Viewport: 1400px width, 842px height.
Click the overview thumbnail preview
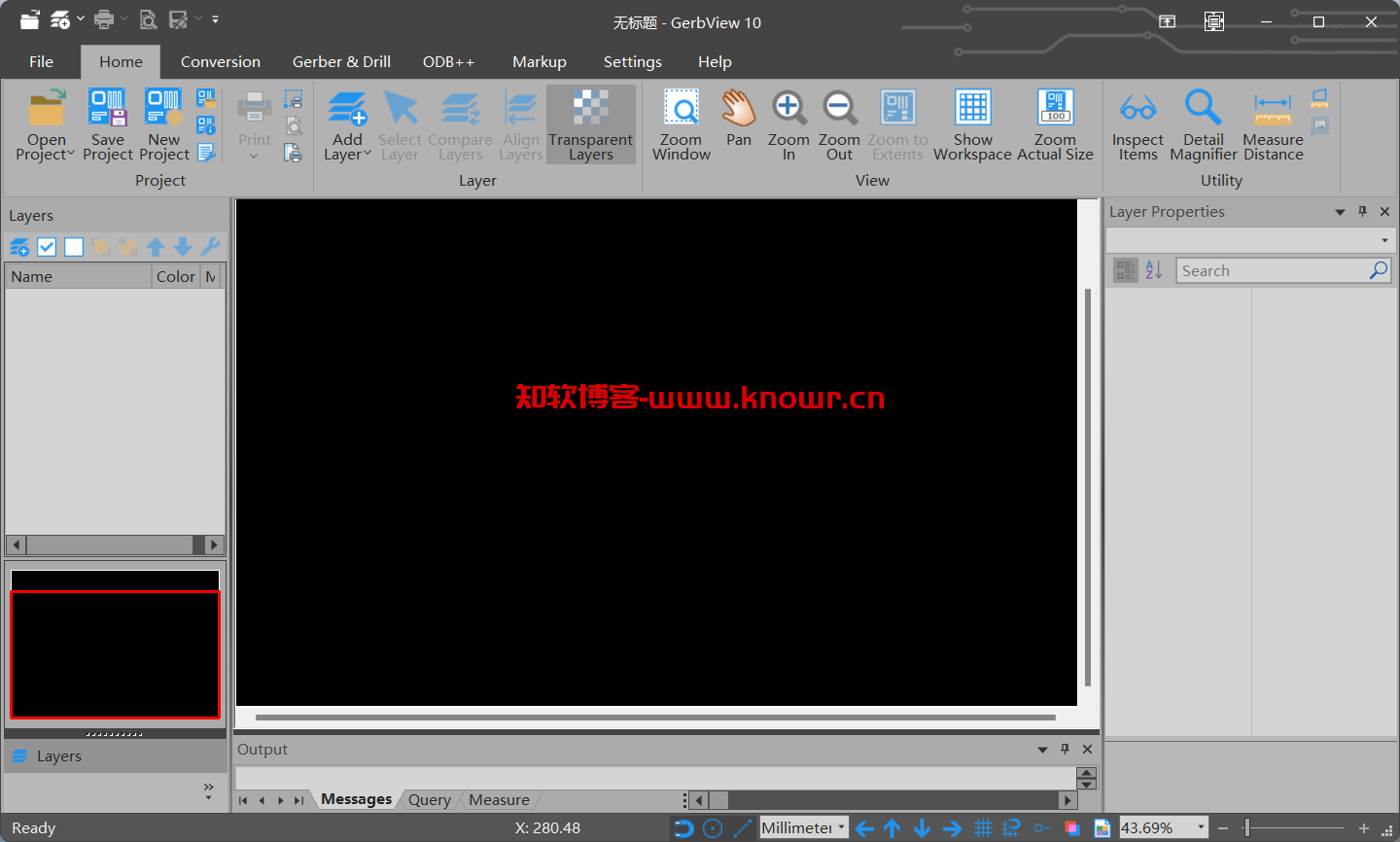115,644
